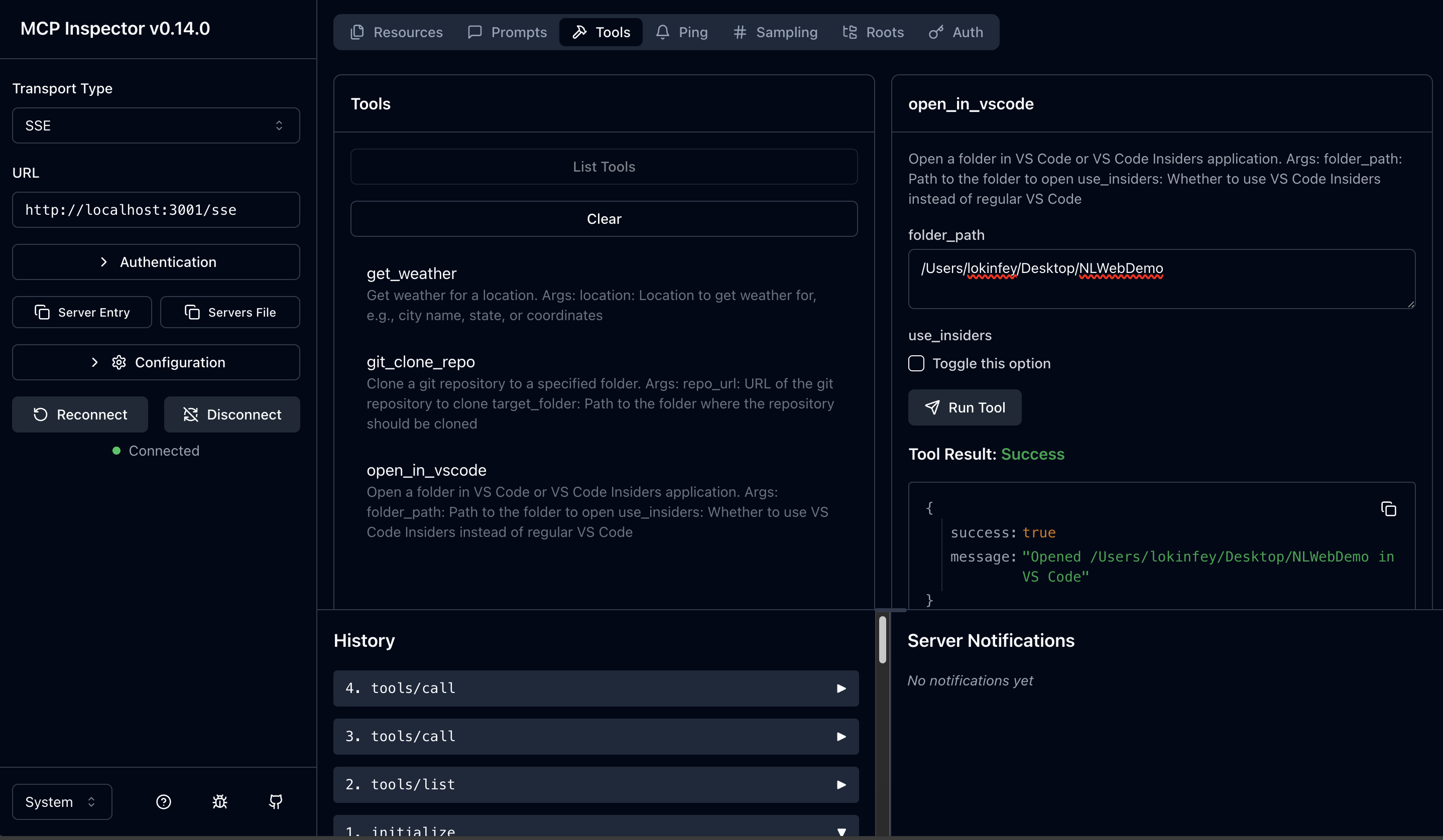Viewport: 1443px width, 840px height.
Task: Switch to the Prompts tab
Action: (507, 32)
